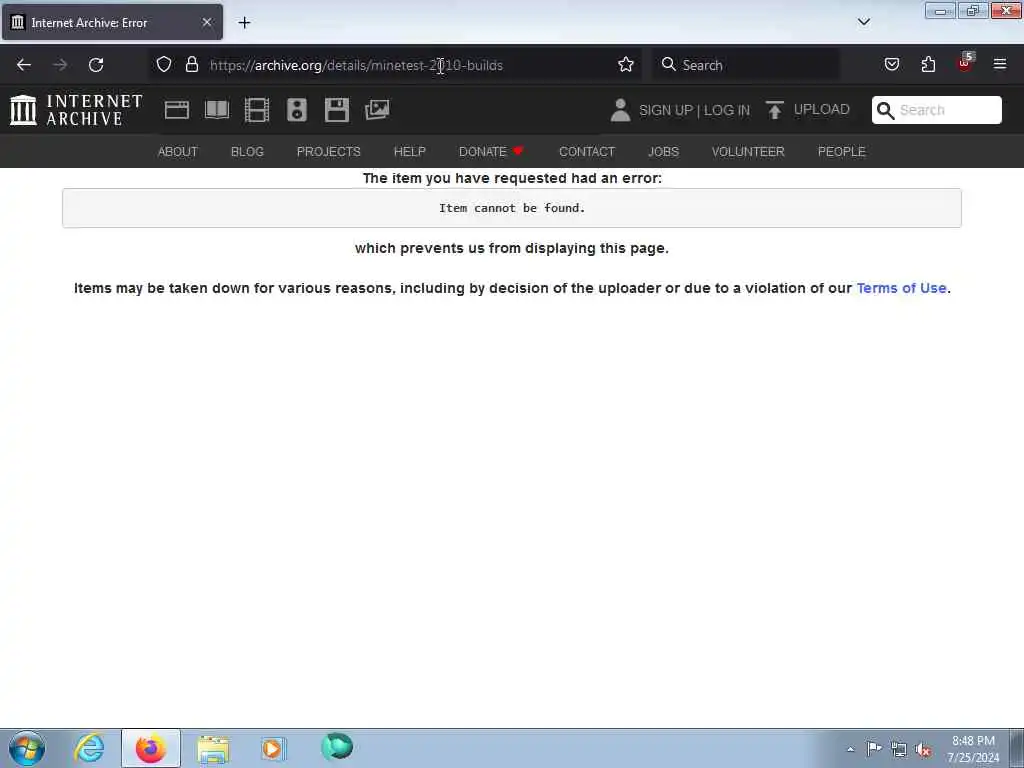Click the Internet Archive logo
Screen dimensions: 1024x768
tap(76, 110)
